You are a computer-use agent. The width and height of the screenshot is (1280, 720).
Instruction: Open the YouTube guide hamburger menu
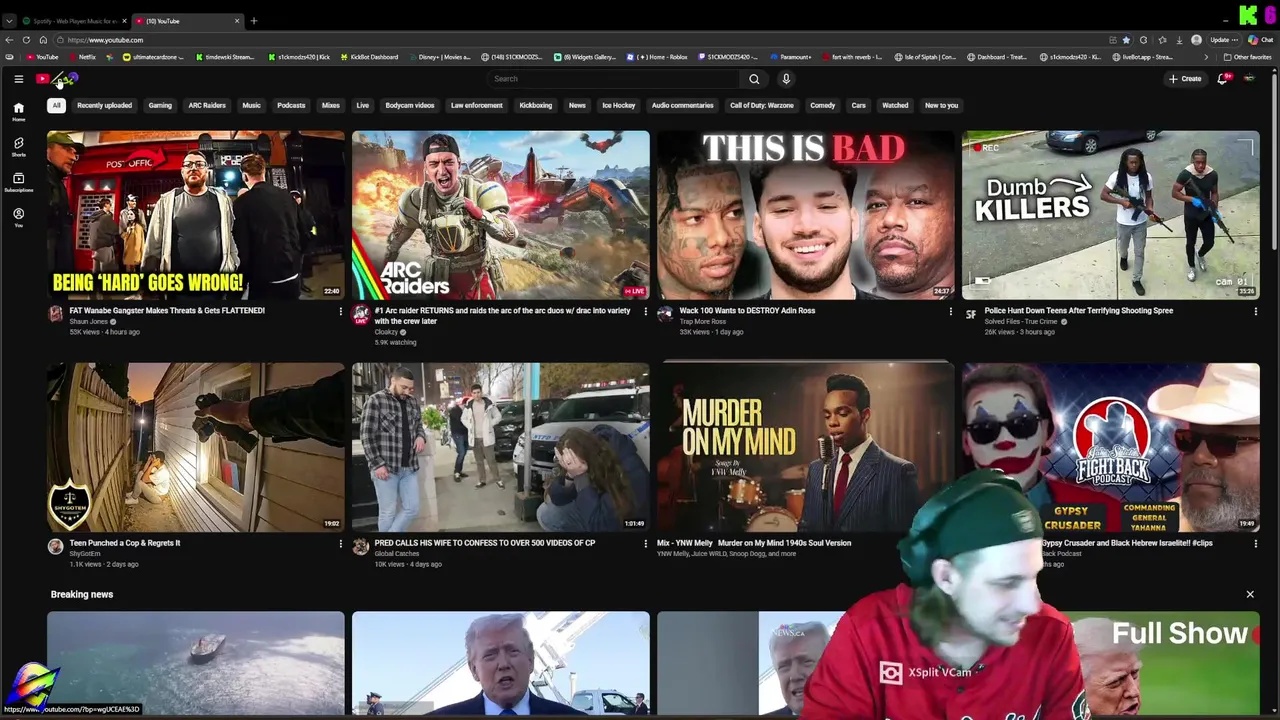point(18,79)
